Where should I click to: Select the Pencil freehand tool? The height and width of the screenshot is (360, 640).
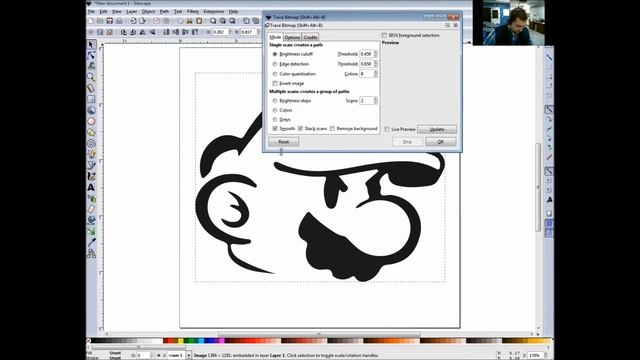pyautogui.click(x=91, y=154)
